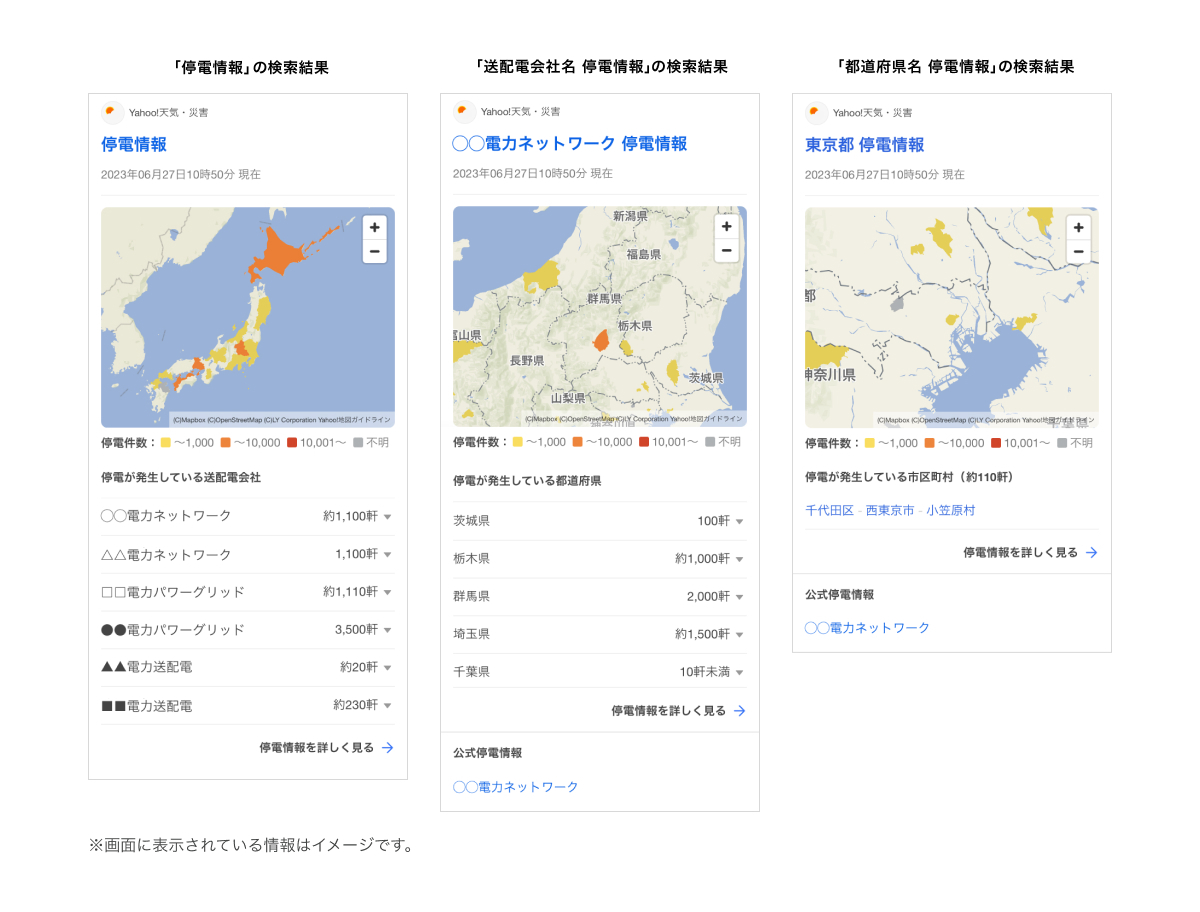Image resolution: width=1200 pixels, height=912 pixels.
Task: Zoom in on the ○○電力ネットワーク regional map
Action: 726,227
